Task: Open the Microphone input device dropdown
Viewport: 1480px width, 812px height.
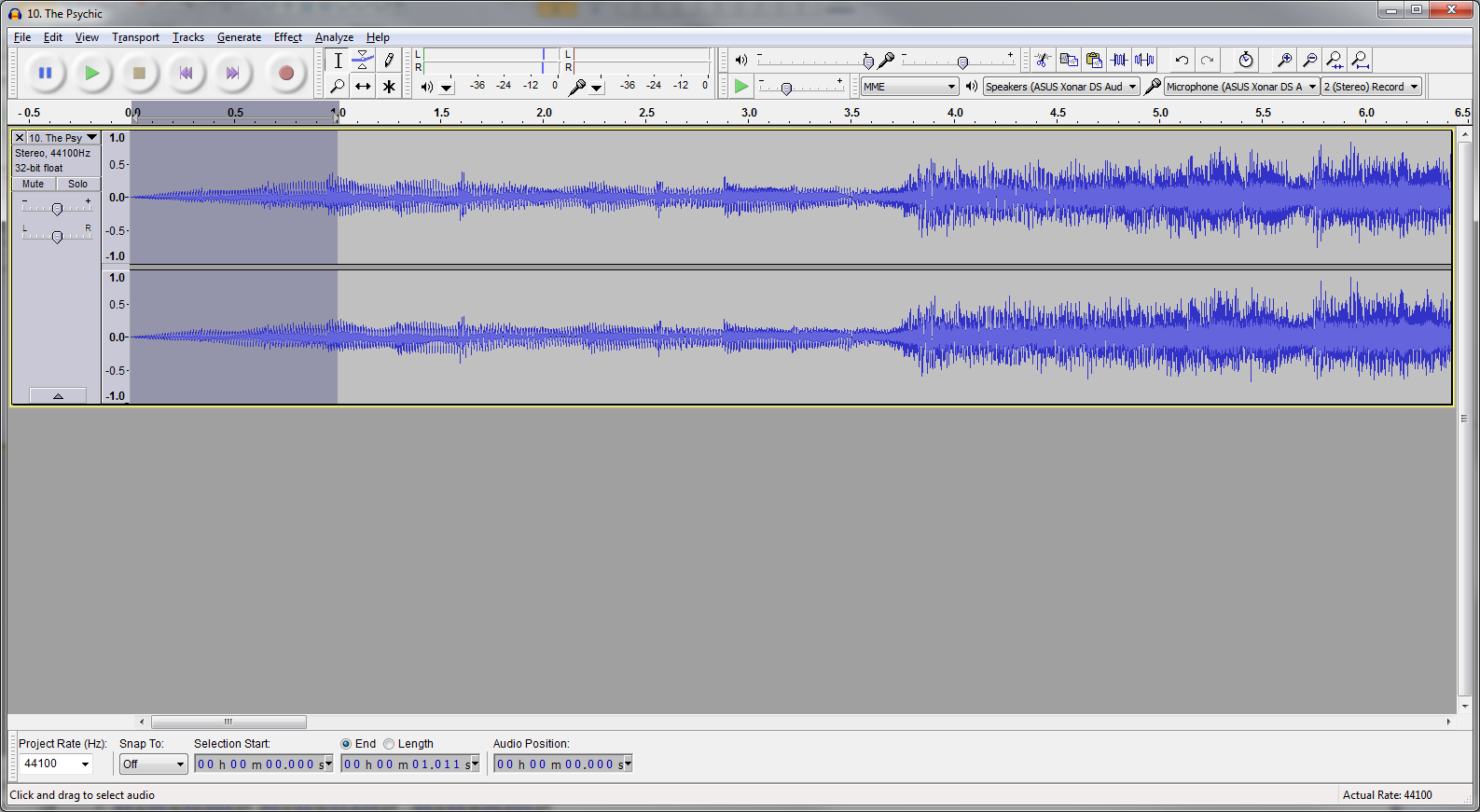Action: pos(1241,87)
